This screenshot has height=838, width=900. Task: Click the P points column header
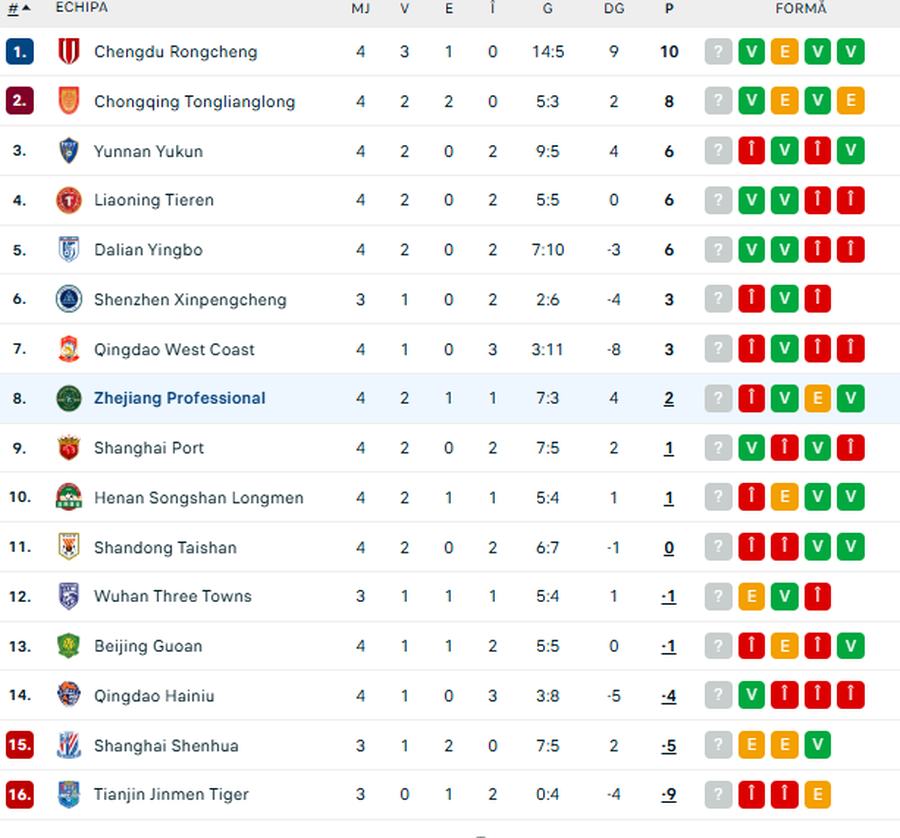pos(669,9)
